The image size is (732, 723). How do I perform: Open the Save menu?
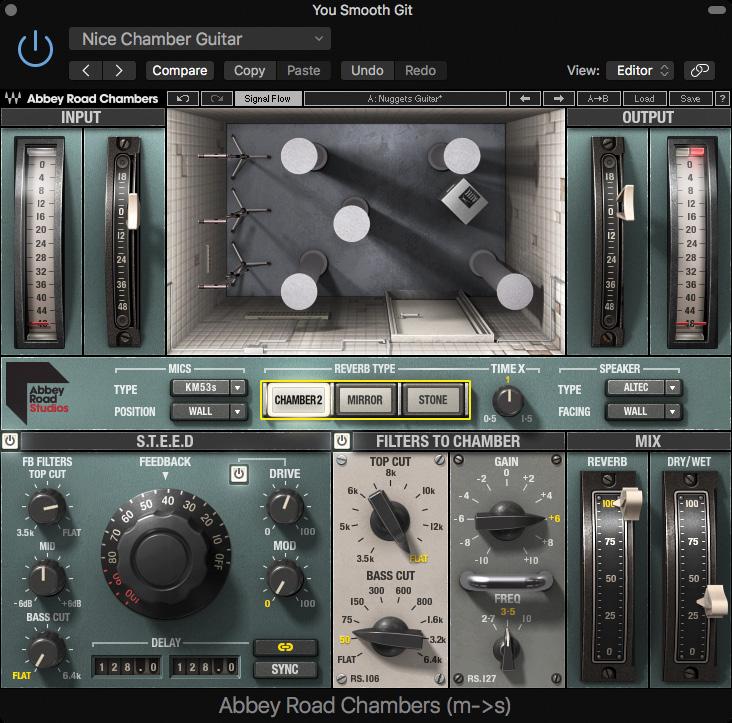click(x=690, y=98)
